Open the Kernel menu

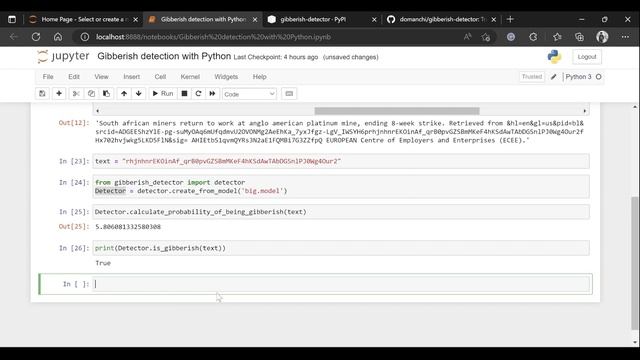(190, 77)
